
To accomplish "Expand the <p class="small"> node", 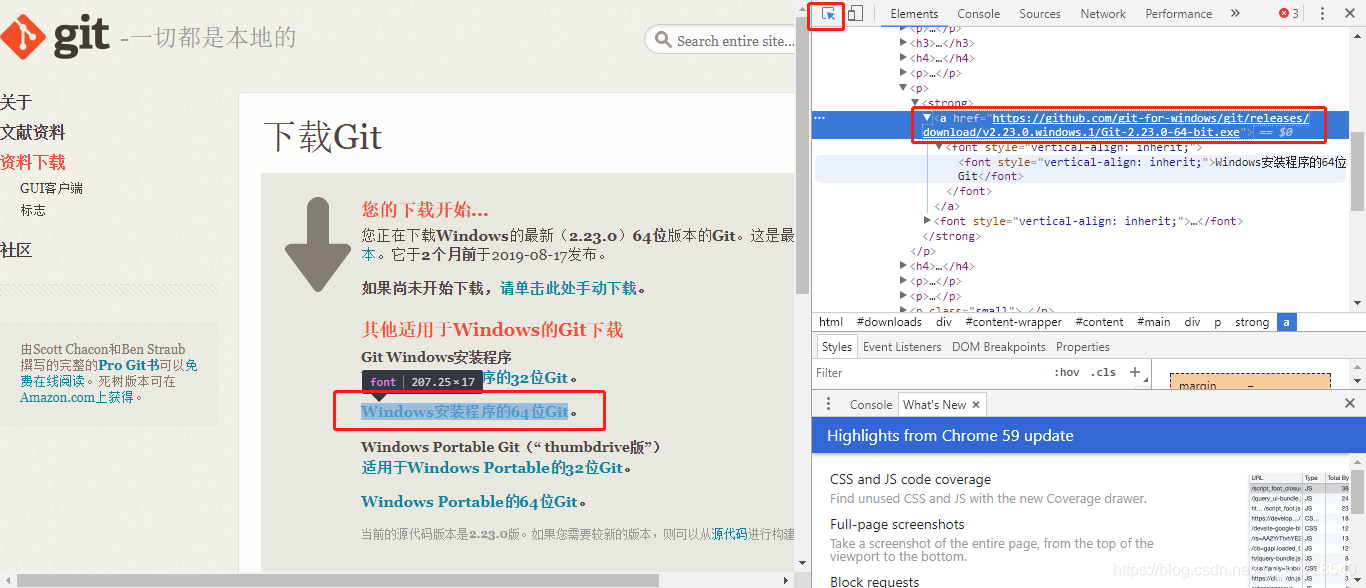I will 904,311.
